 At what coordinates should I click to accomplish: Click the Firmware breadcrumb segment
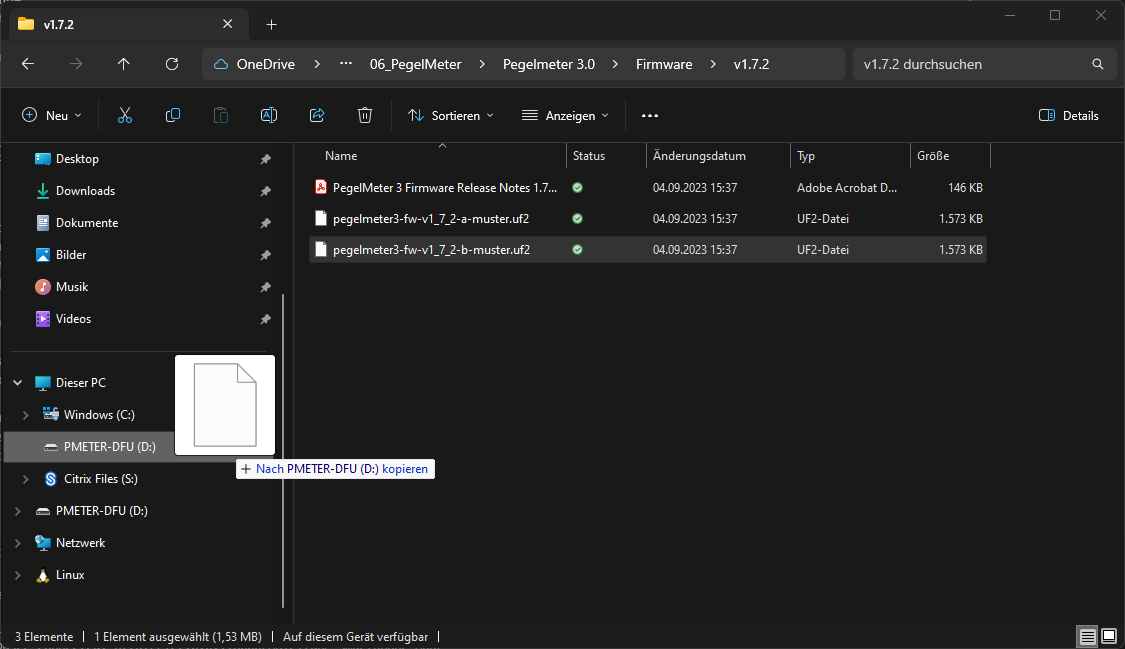tap(664, 64)
